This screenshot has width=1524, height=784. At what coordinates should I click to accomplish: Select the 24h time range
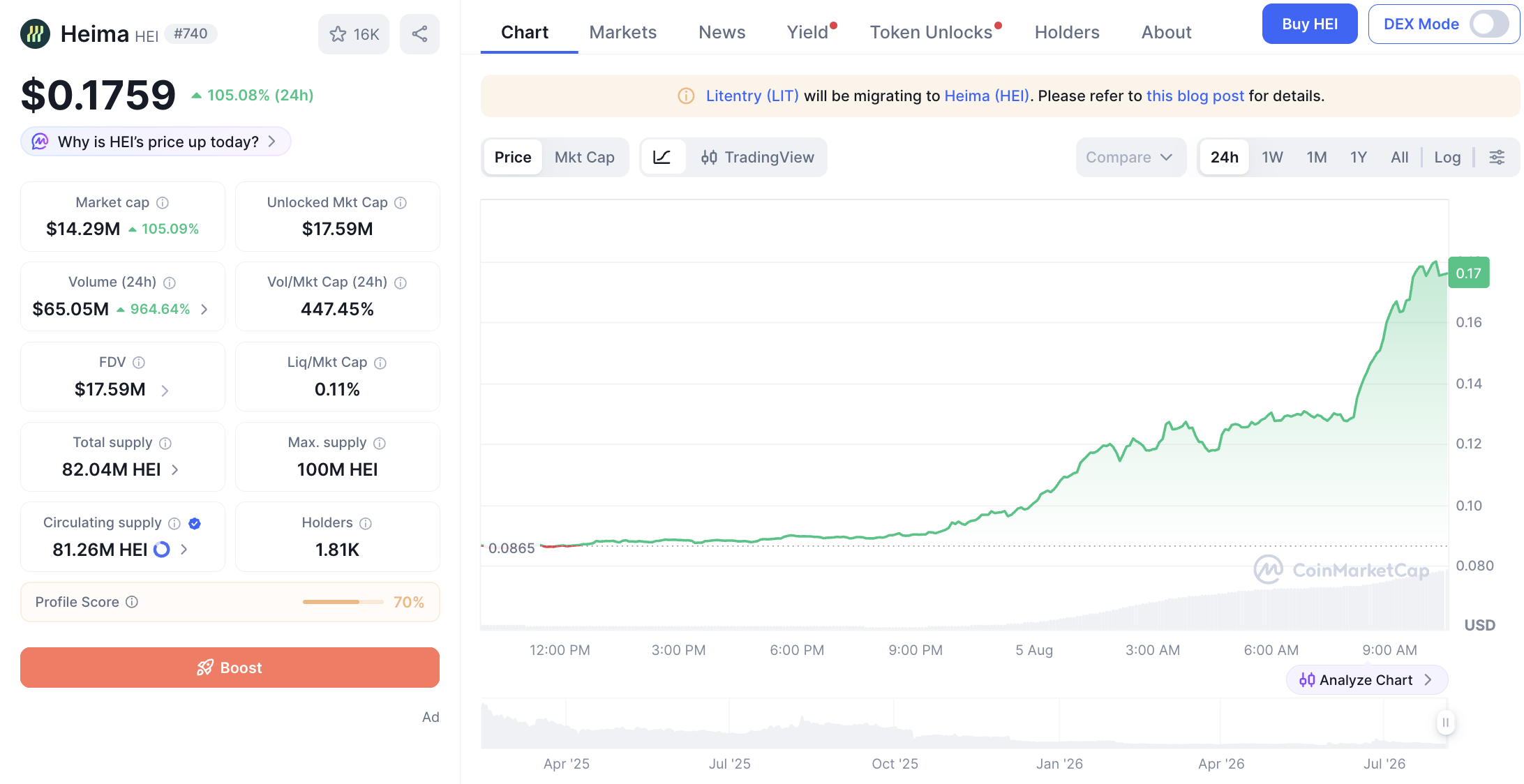point(1225,157)
